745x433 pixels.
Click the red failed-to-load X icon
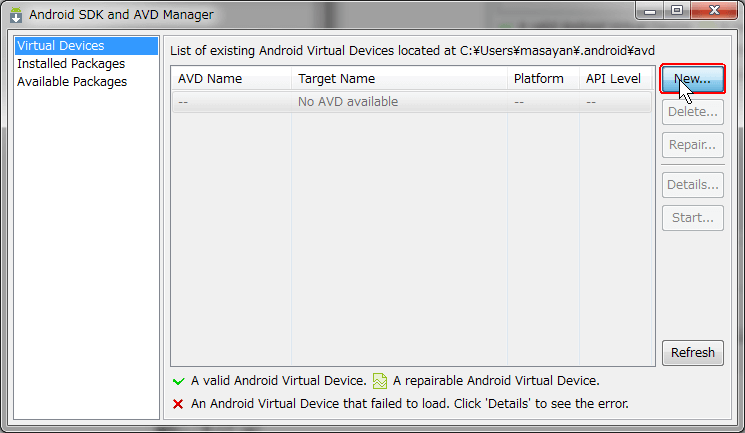click(178, 404)
